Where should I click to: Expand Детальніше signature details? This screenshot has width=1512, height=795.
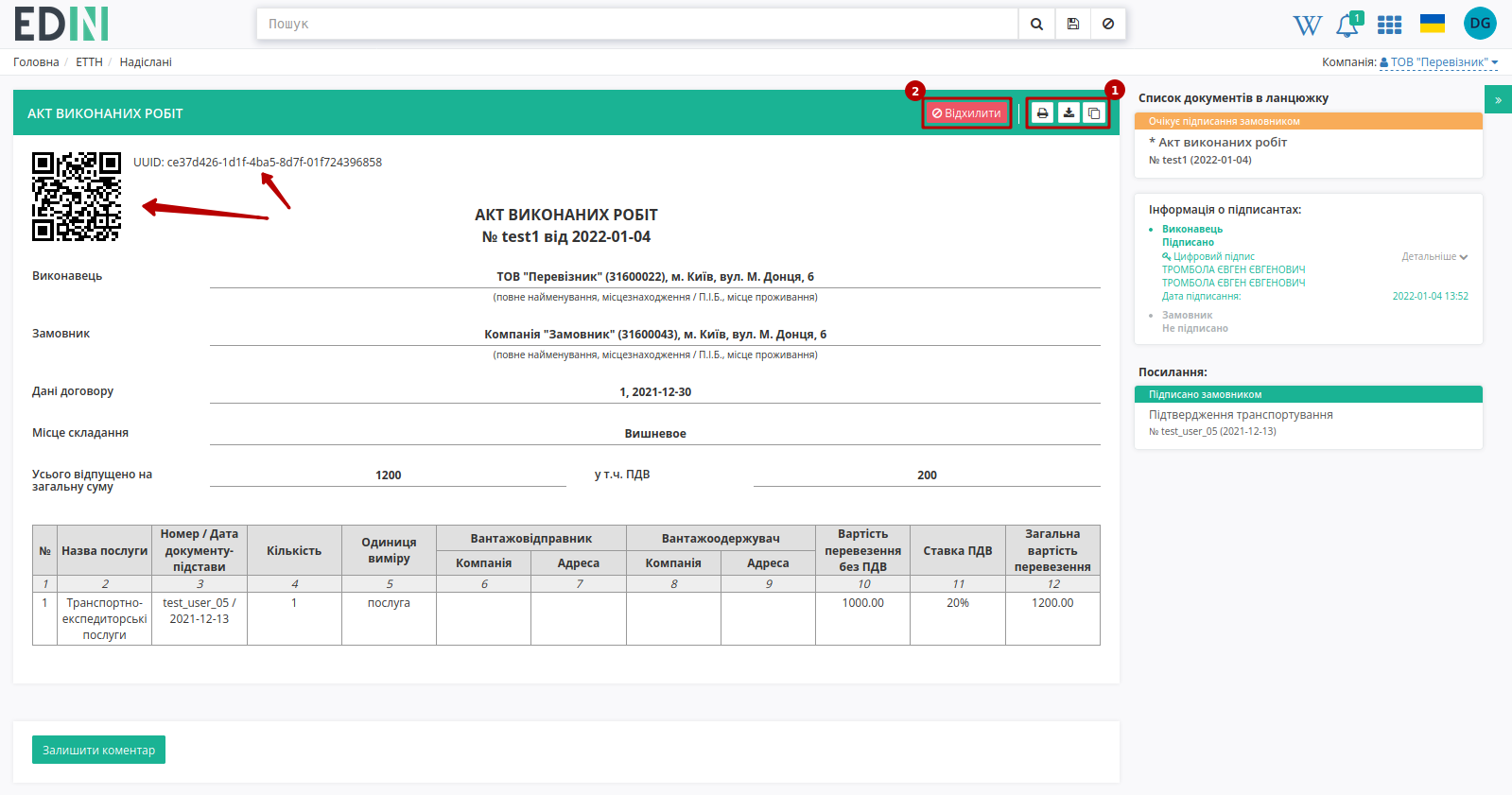(x=1434, y=257)
